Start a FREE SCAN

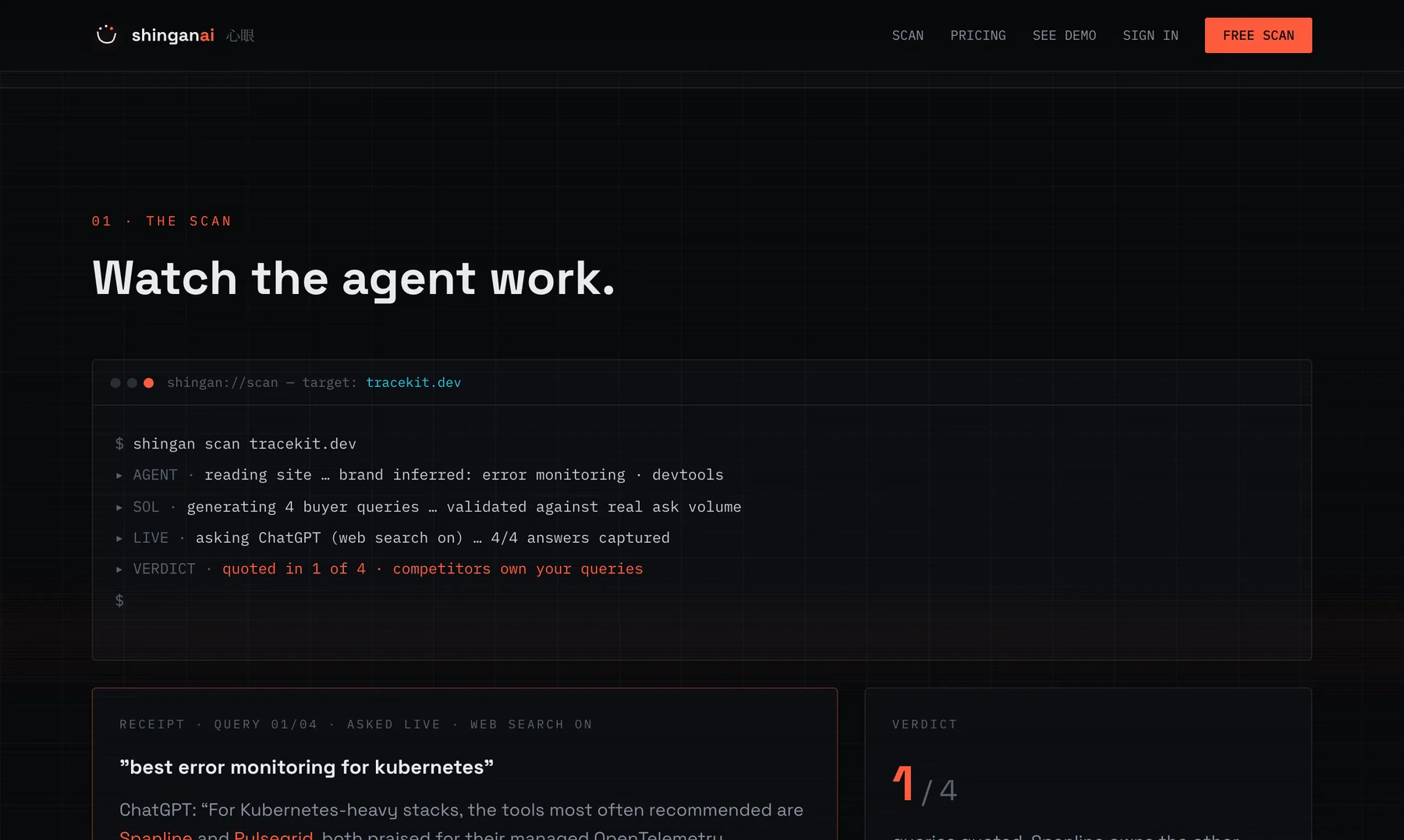(1258, 35)
